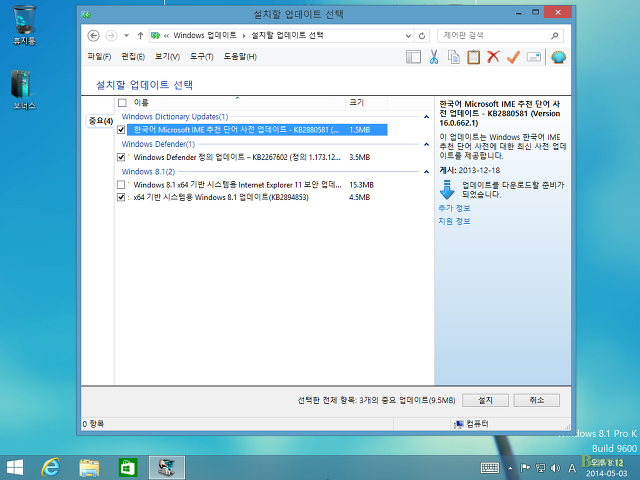Click the active Windows Update taskbar icon
Viewport: 640px width, 480px height.
pos(167,468)
